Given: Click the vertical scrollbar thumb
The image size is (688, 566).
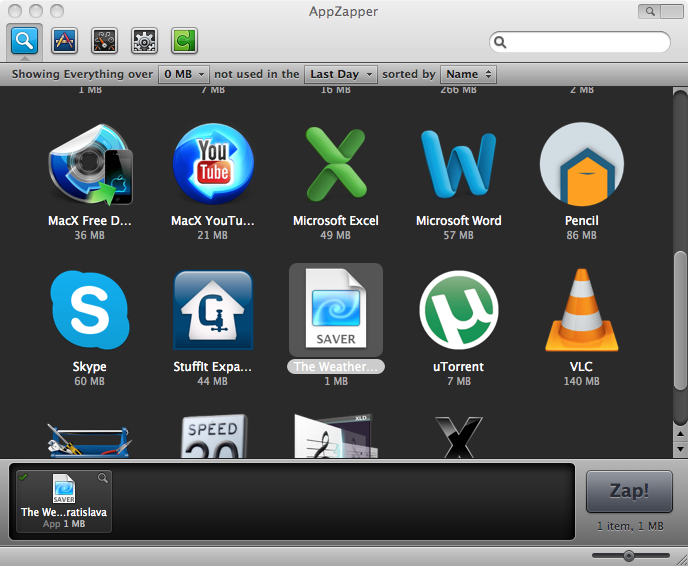Looking at the screenshot, I should click(681, 320).
